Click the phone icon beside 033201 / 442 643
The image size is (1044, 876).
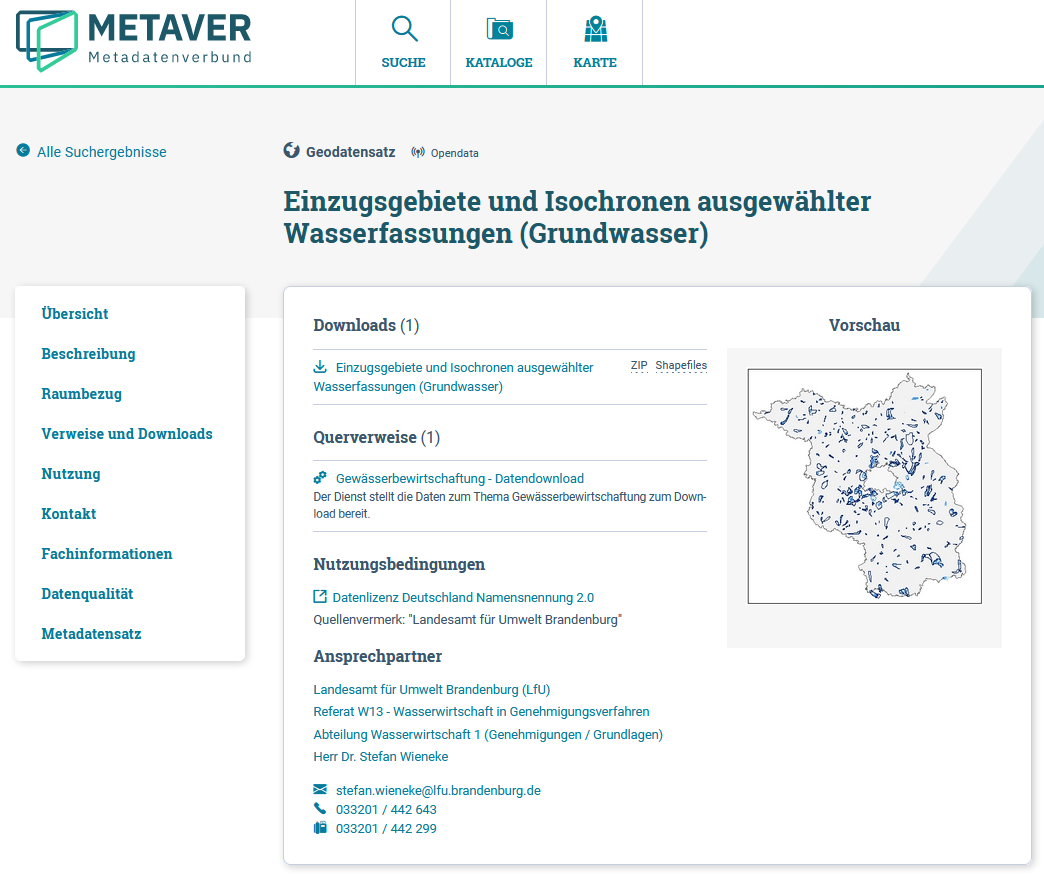(x=320, y=809)
